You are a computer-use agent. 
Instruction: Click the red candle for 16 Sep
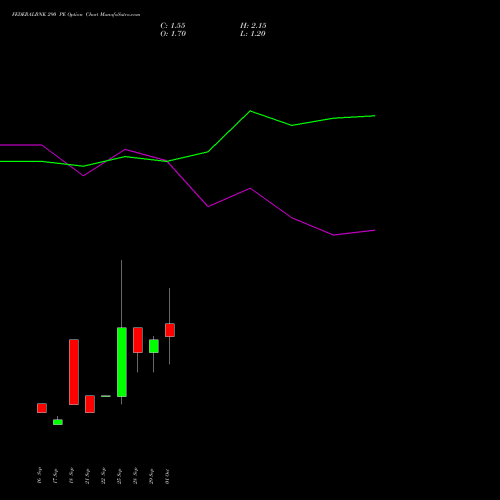coord(42,408)
